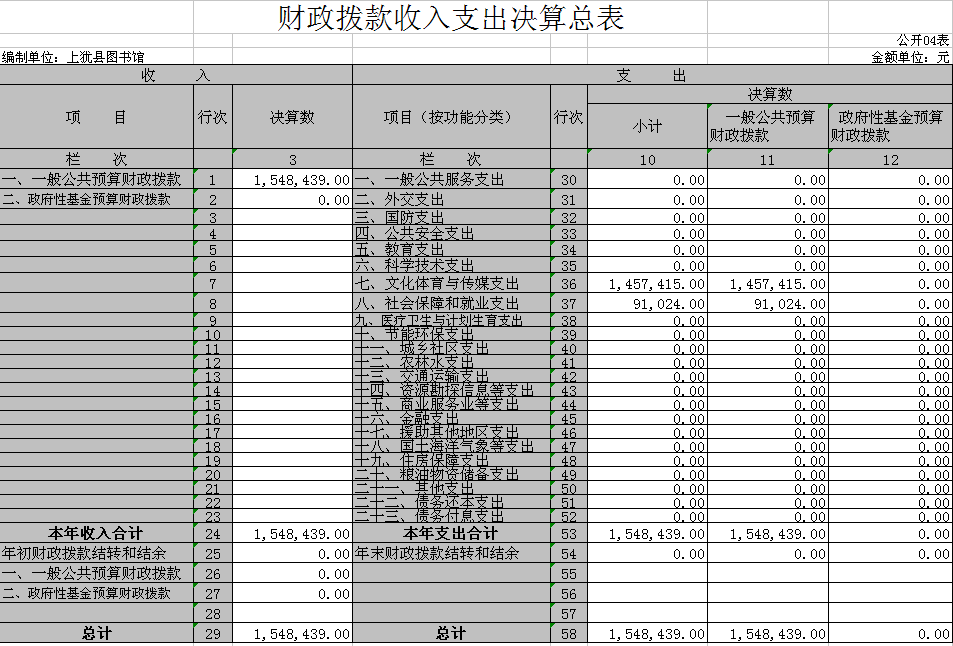The width and height of the screenshot is (953, 646).
Task: Click the 小计 column header
Action: click(647, 126)
